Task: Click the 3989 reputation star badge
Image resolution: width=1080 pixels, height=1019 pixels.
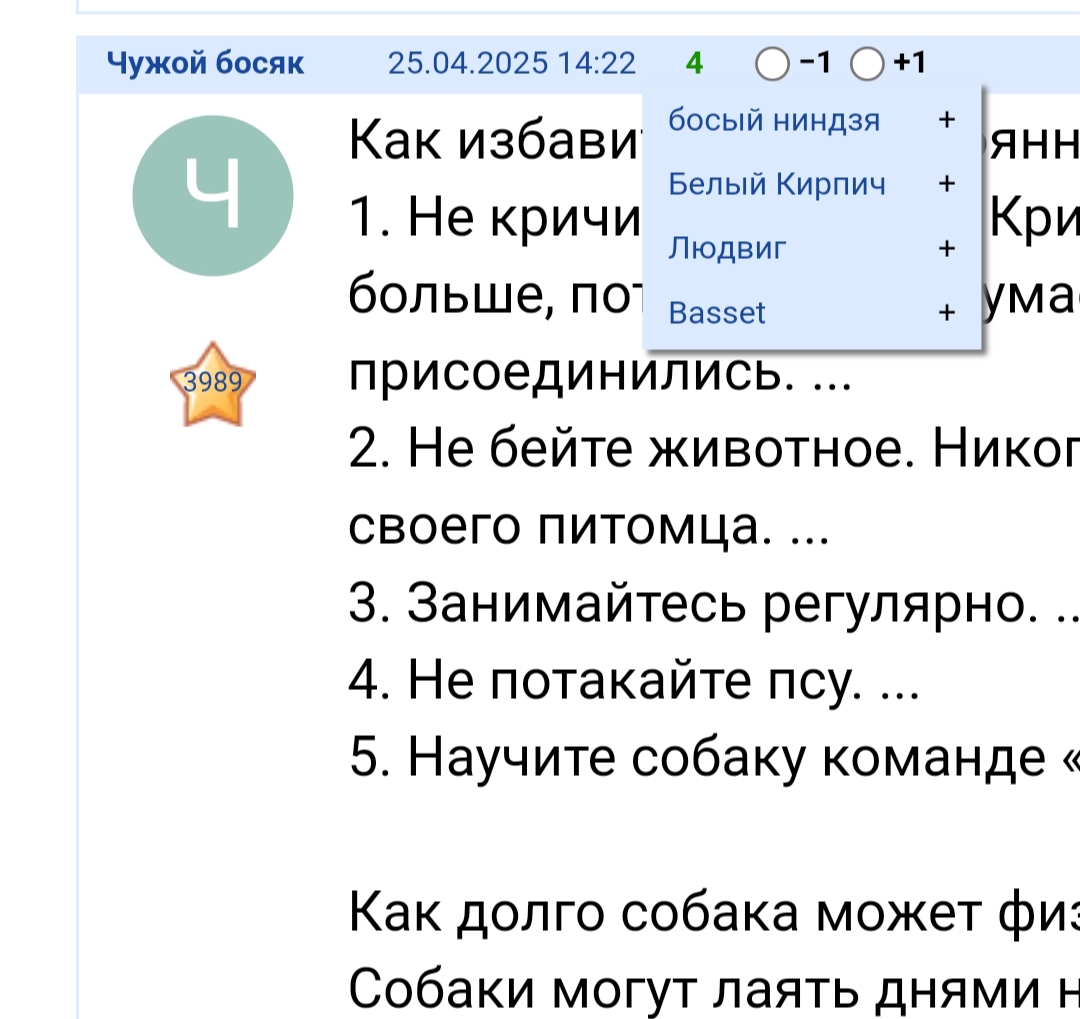Action: tap(213, 384)
